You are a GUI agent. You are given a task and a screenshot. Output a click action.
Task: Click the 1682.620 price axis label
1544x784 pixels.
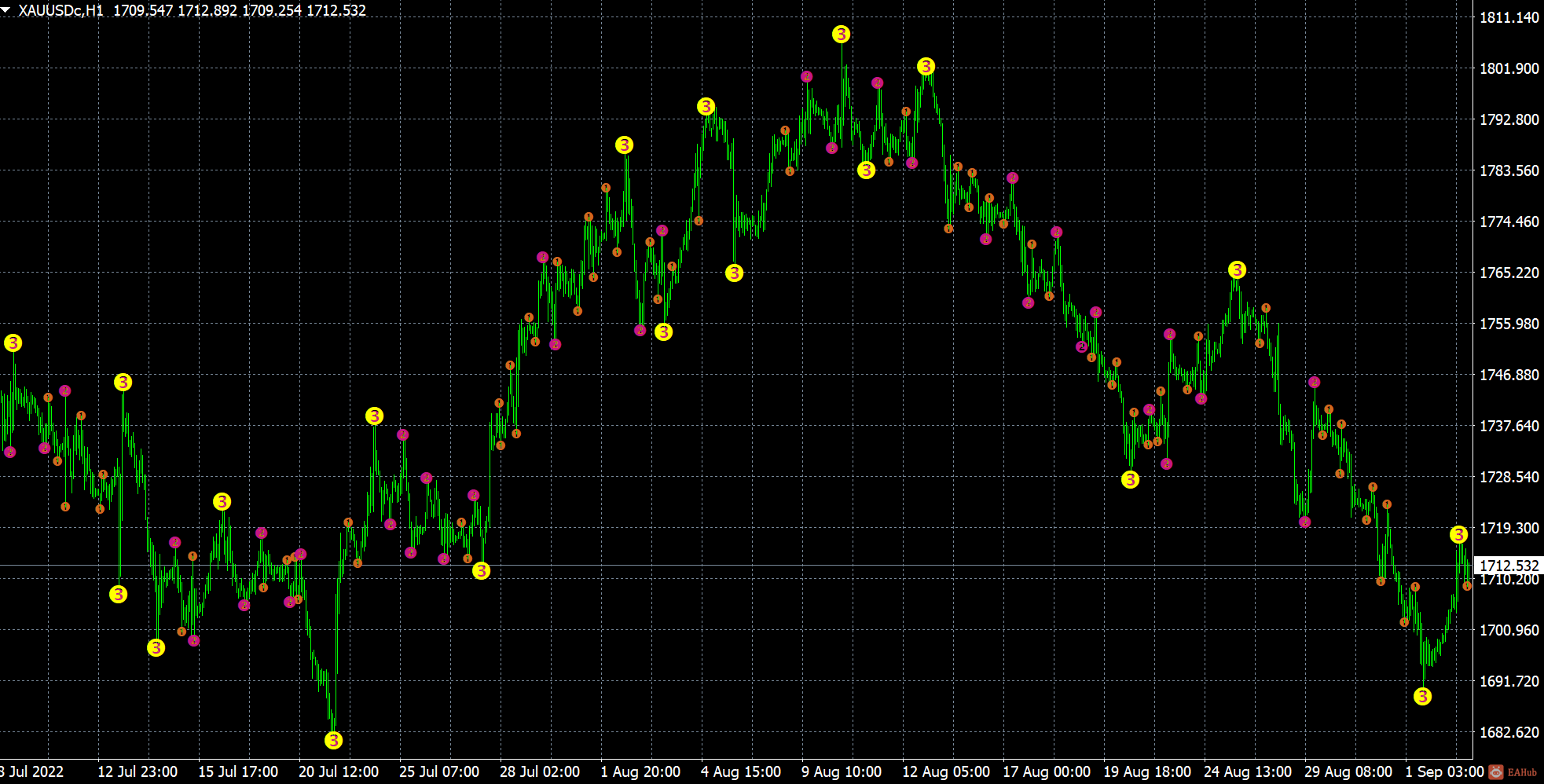[x=1509, y=732]
